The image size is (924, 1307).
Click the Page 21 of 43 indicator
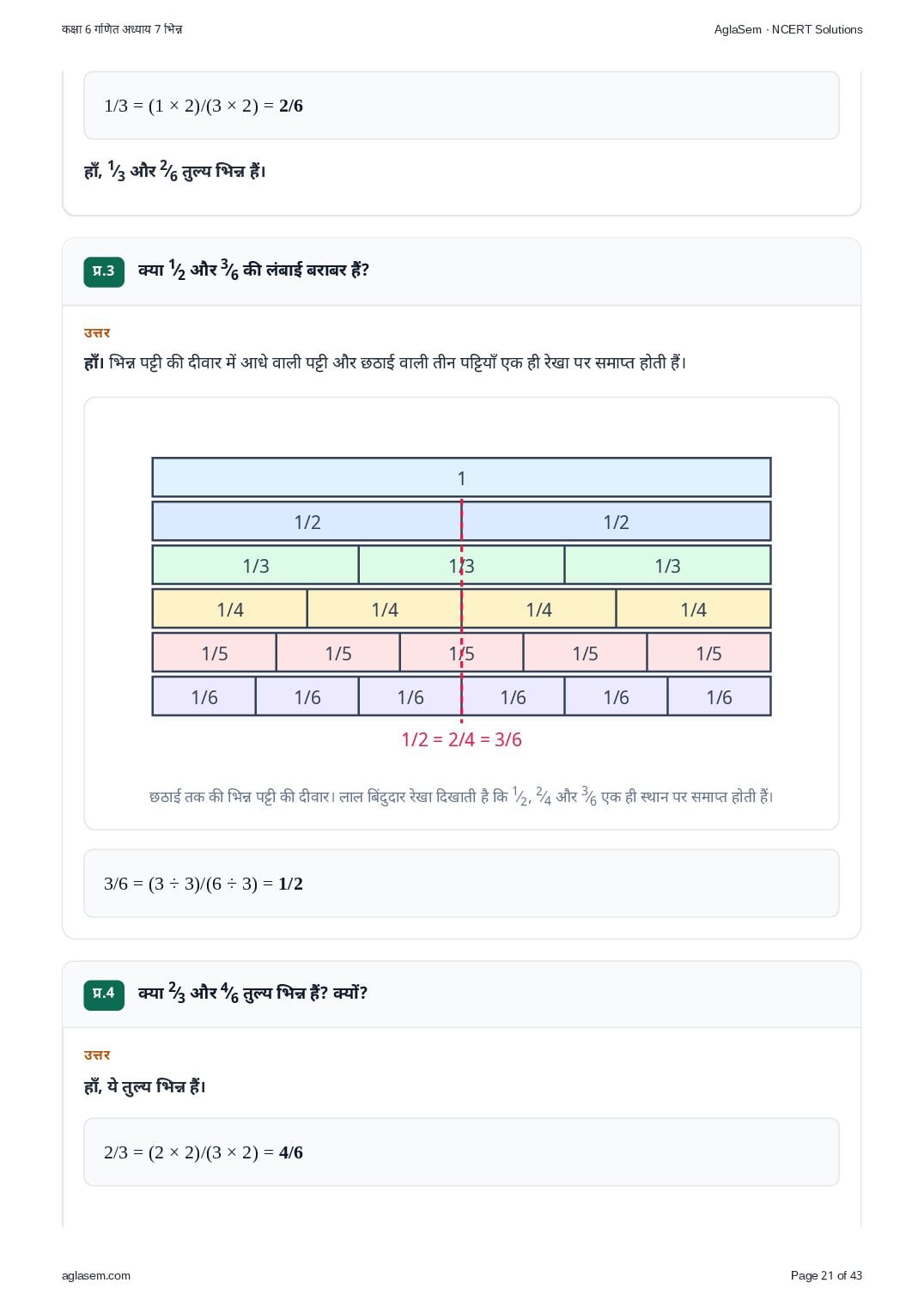(826, 1275)
